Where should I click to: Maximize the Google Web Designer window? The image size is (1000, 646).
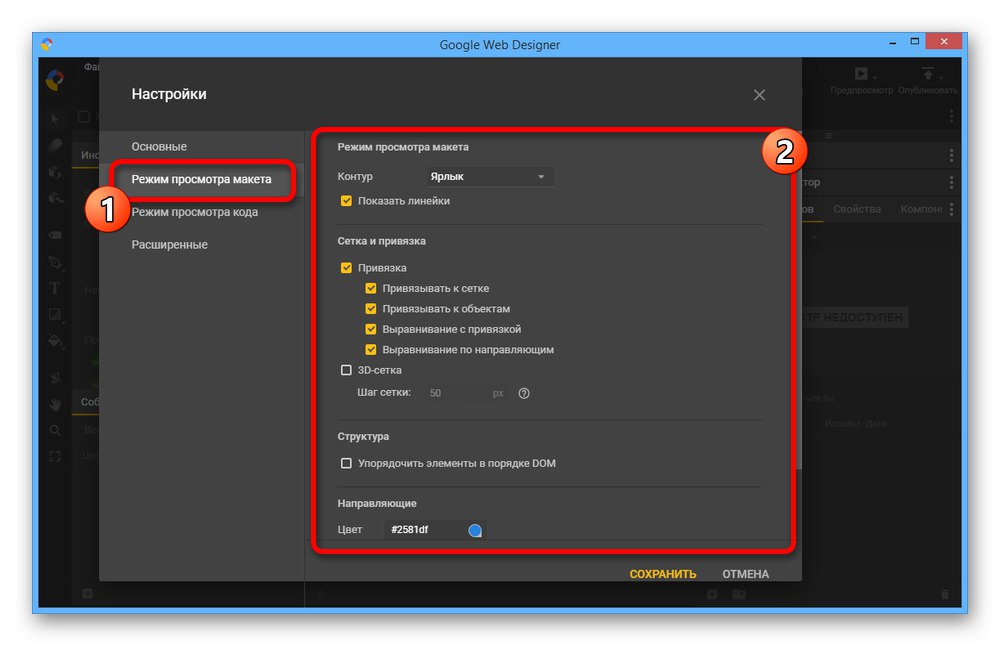coord(915,41)
